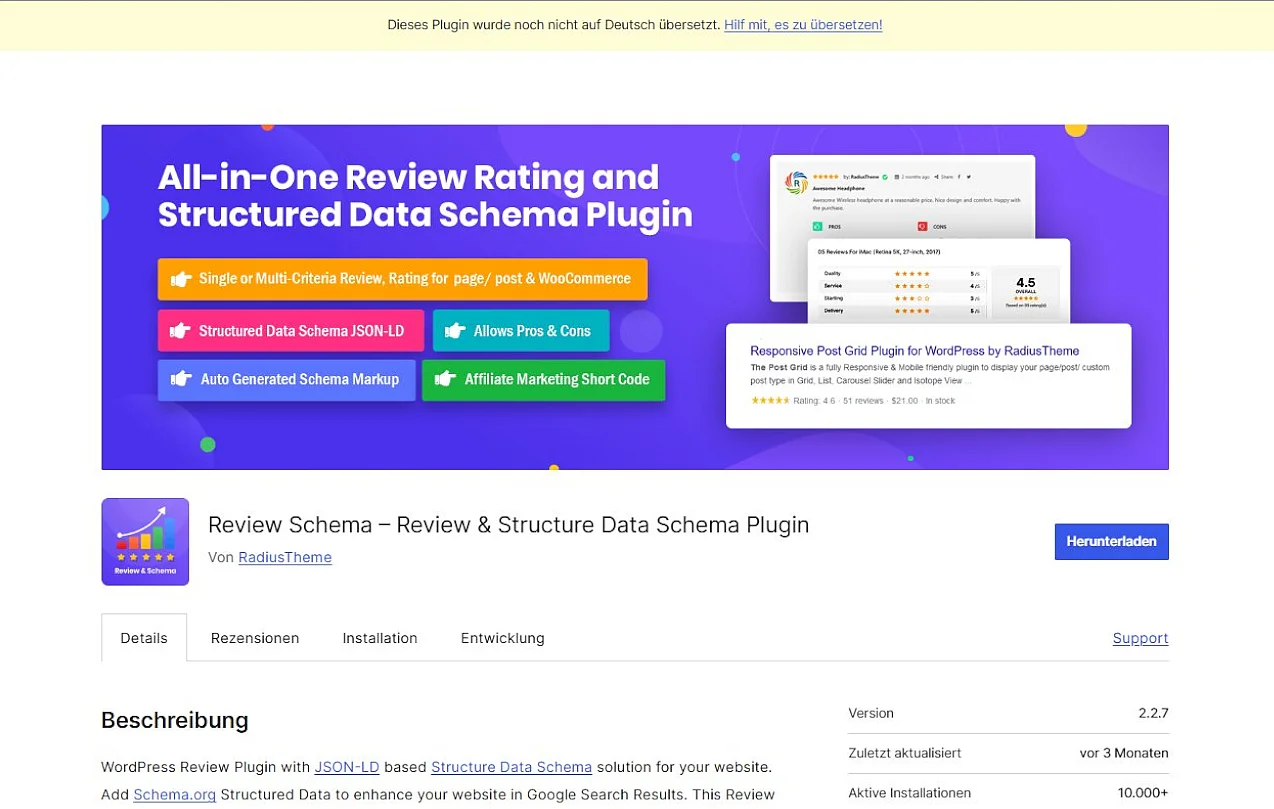Click the pointing hand icon on orange badge
This screenshot has width=1274, height=809.
(181, 279)
